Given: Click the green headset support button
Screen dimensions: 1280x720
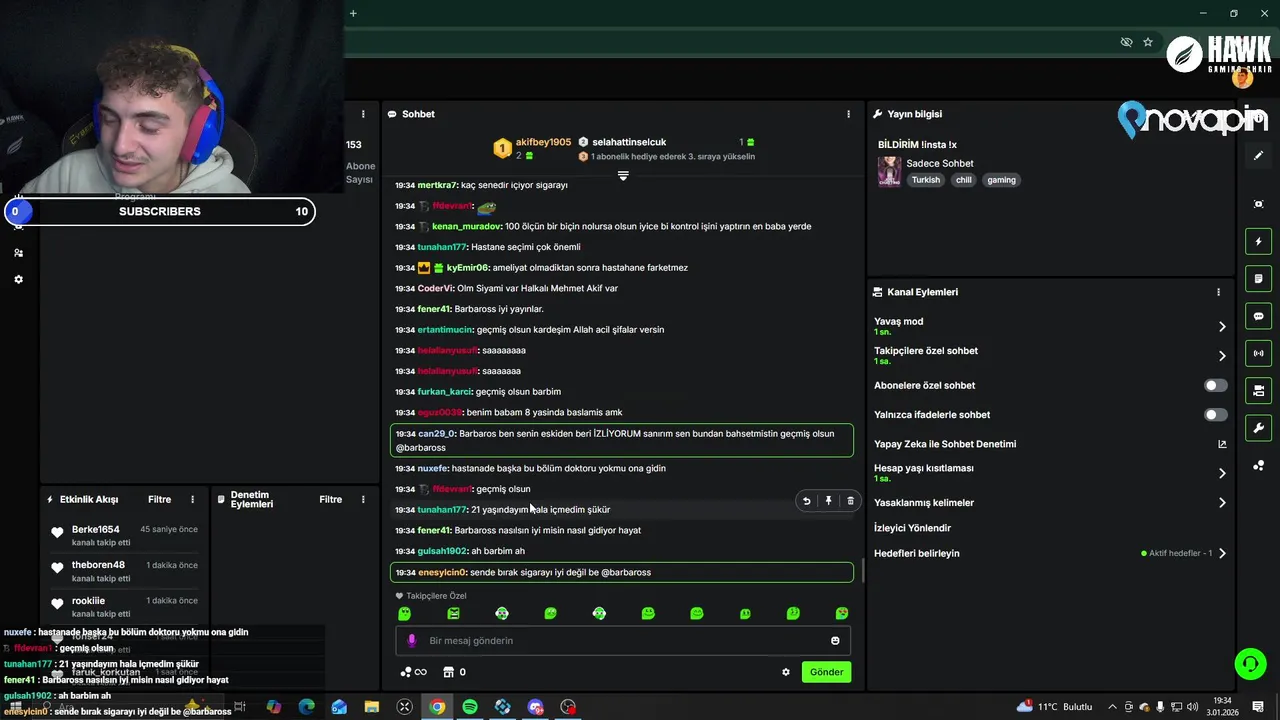Looking at the screenshot, I should point(1250,663).
